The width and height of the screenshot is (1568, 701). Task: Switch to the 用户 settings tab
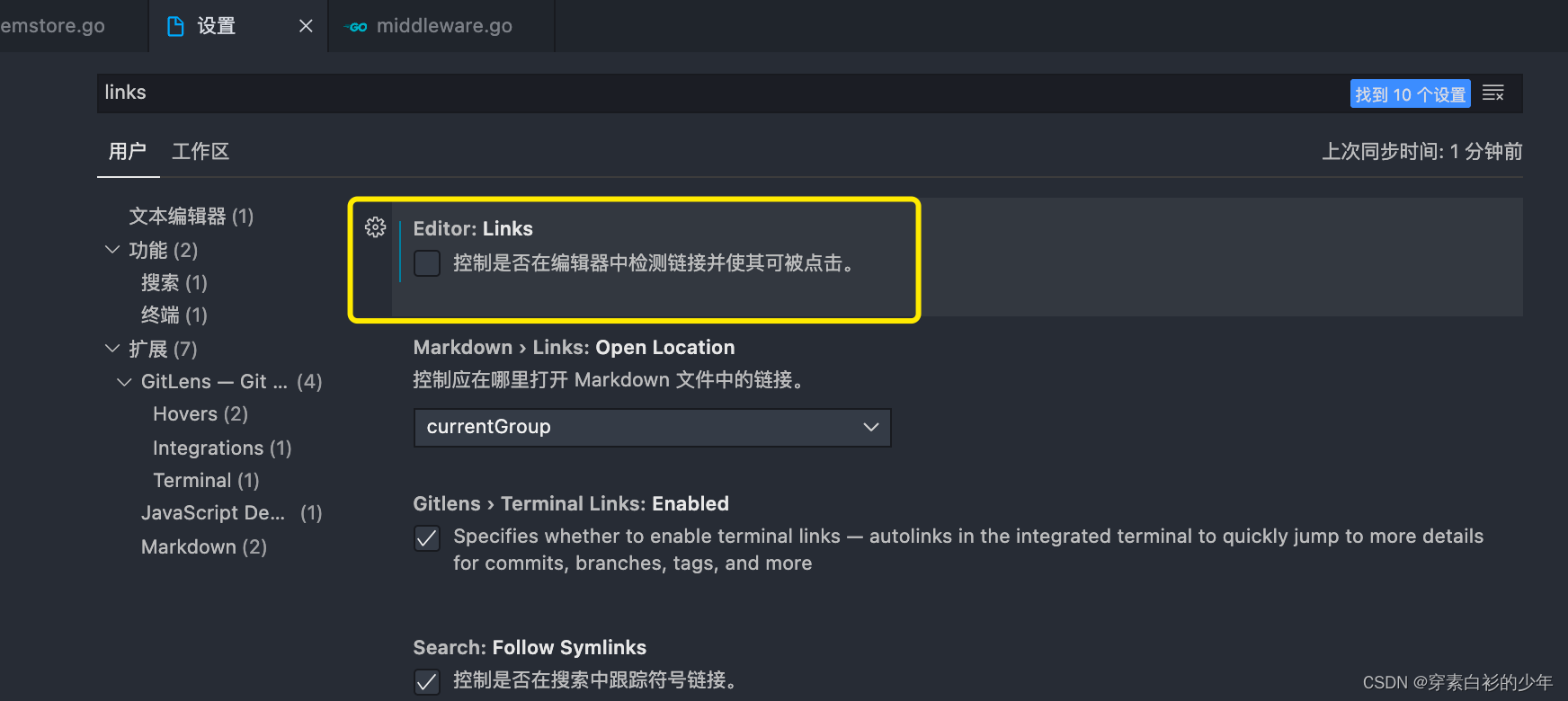point(128,151)
